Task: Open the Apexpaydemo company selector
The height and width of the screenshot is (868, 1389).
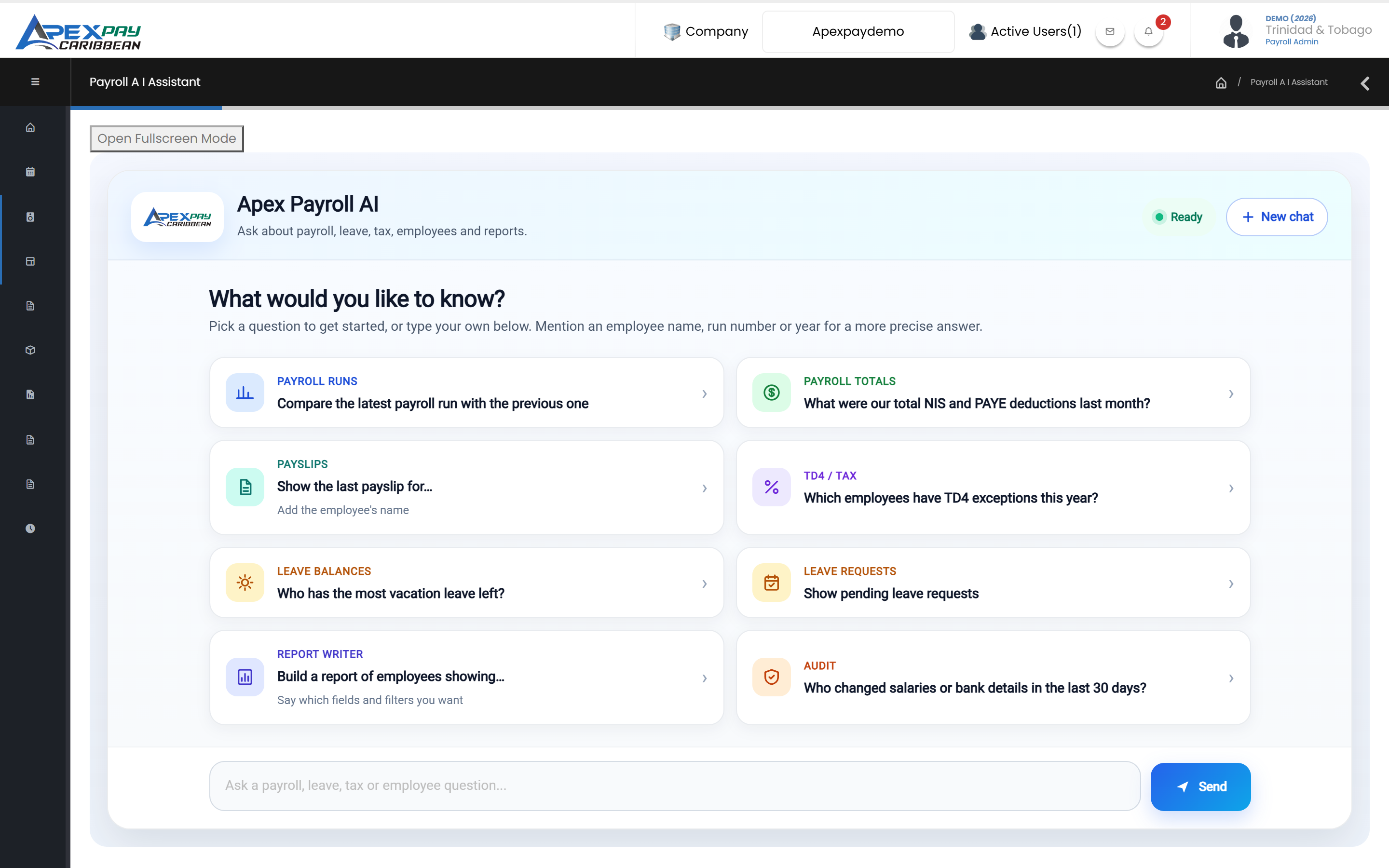Action: pos(858,31)
